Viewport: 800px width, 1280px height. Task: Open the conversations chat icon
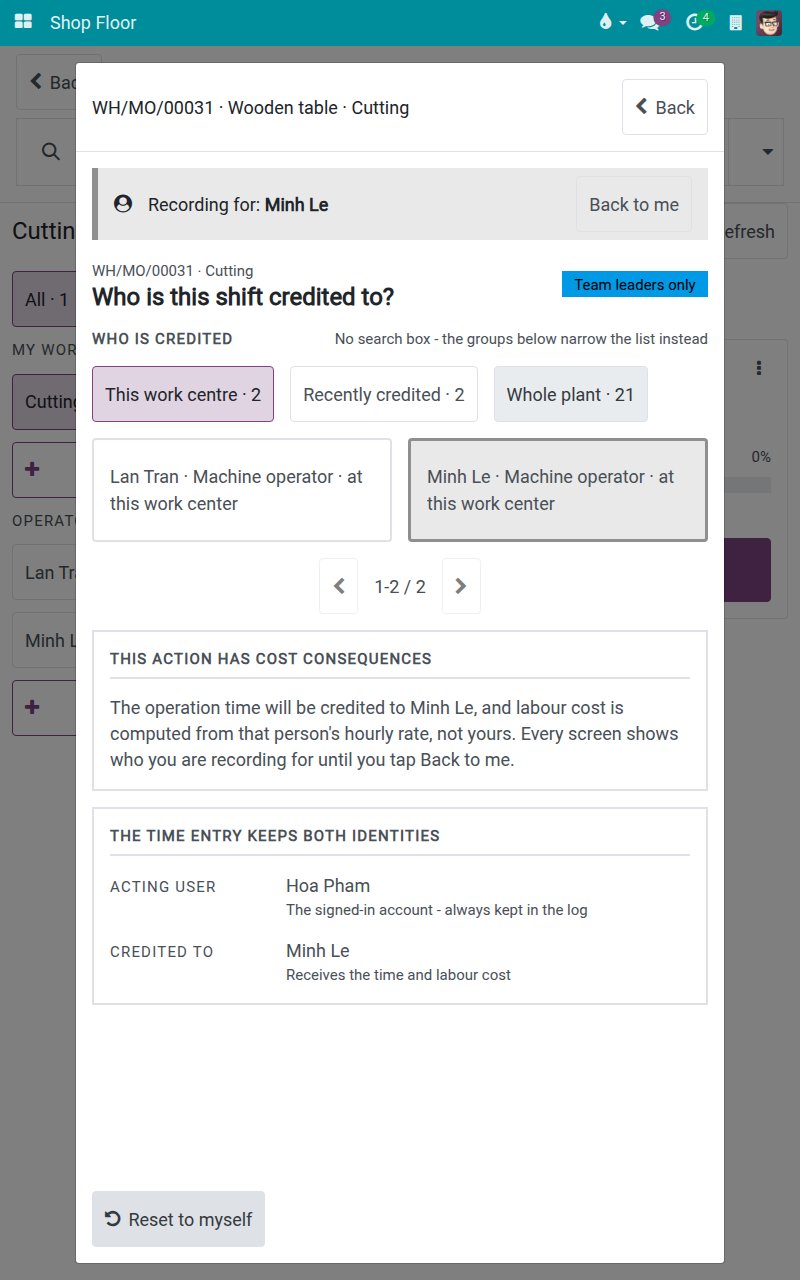click(651, 22)
